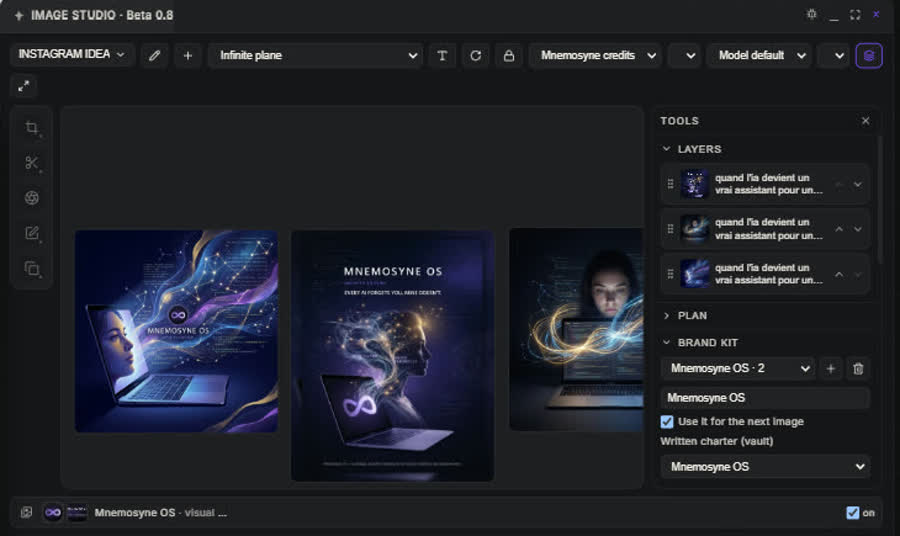
Task: Toggle the 'on' checkbox in bottom bar
Action: [x=852, y=512]
